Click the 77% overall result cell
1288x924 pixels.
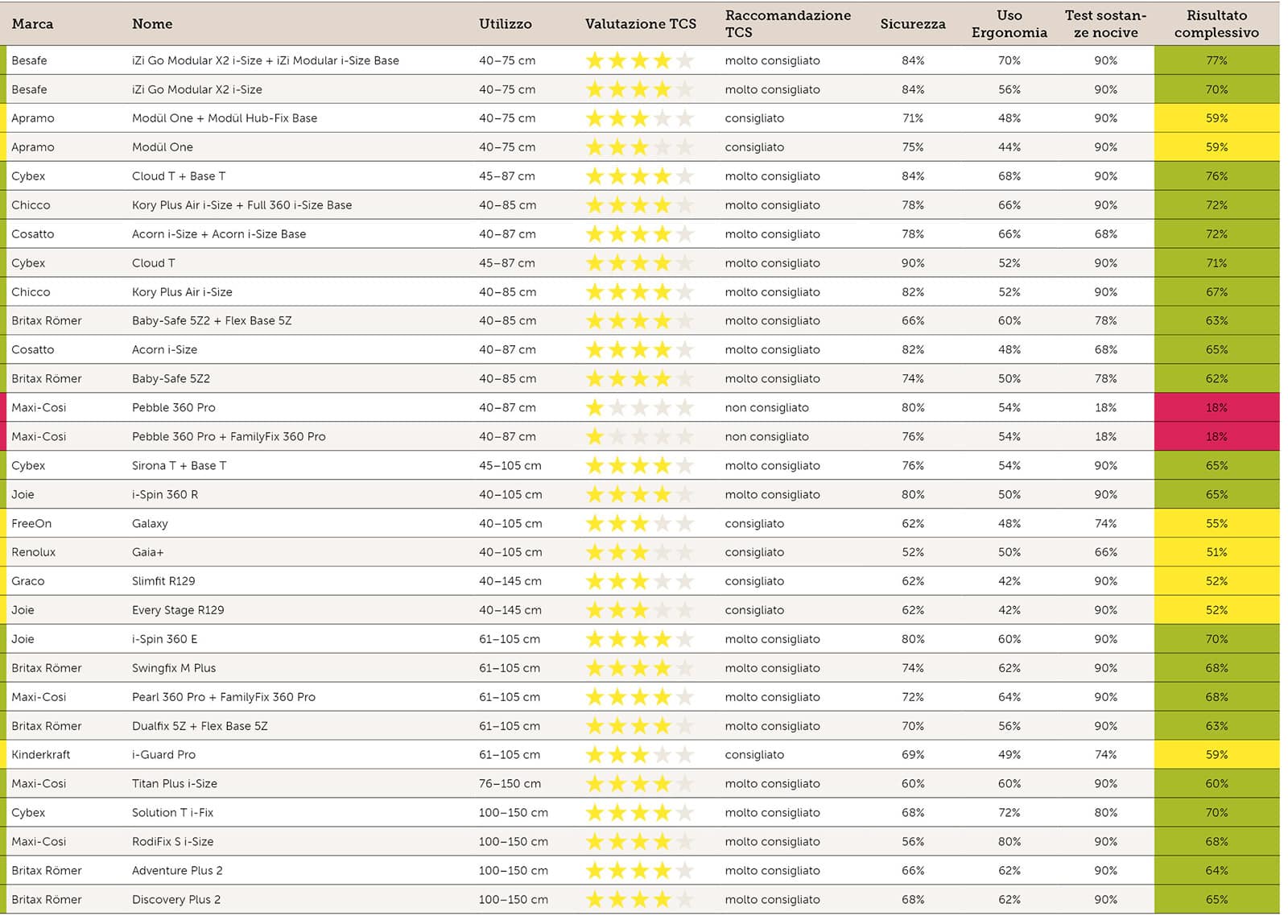pyautogui.click(x=1216, y=60)
